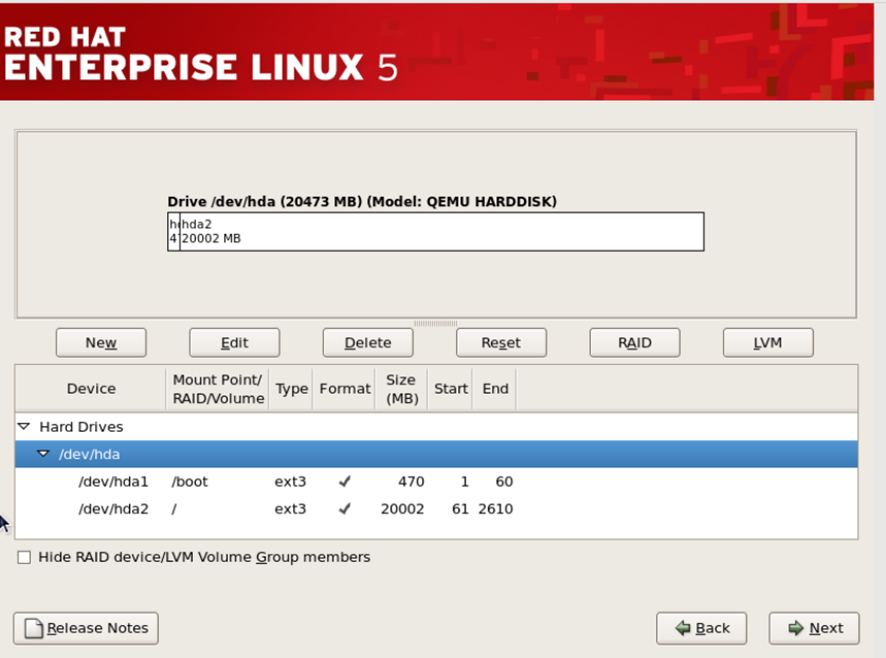
Task: Open the LVM configuration button
Action: click(x=768, y=343)
